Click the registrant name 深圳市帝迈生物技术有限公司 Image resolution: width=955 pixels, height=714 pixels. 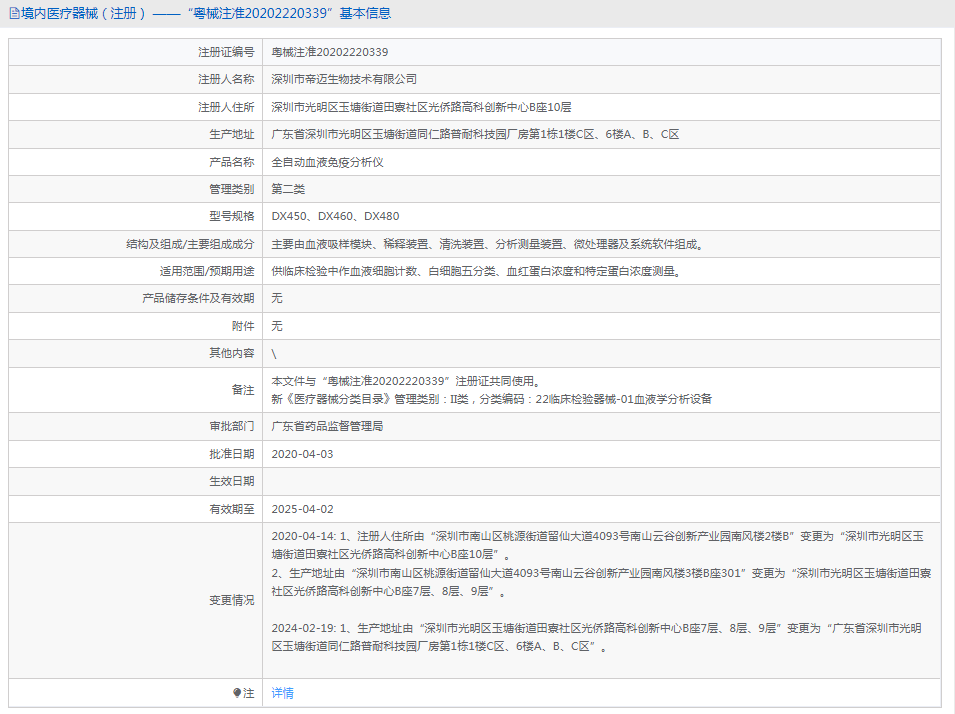344,79
